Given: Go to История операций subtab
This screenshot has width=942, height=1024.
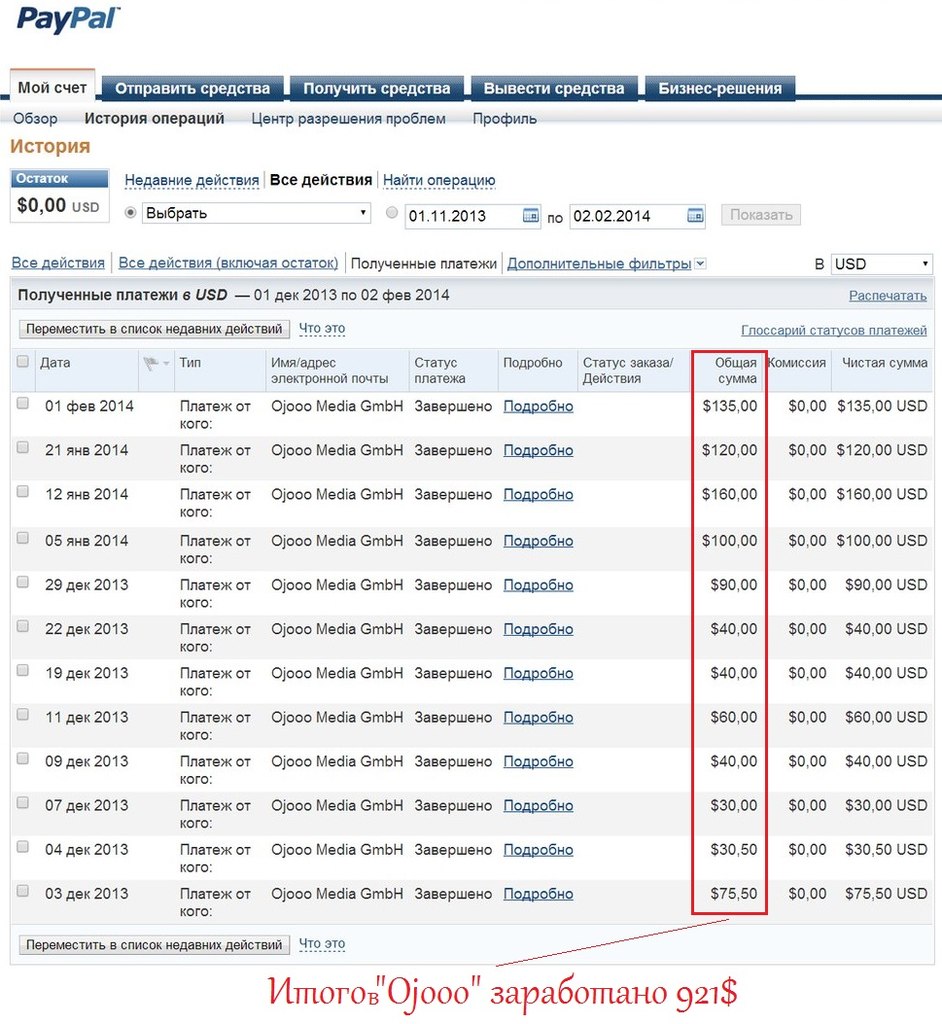Looking at the screenshot, I should click(x=154, y=119).
